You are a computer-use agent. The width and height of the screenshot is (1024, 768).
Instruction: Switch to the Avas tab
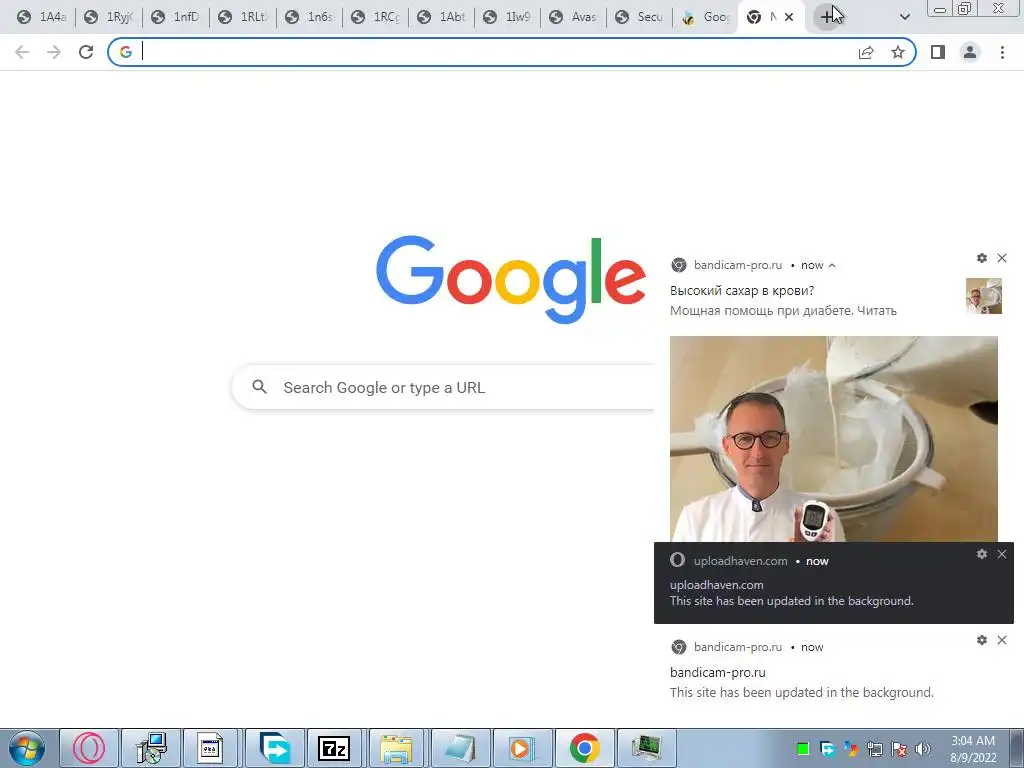pyautogui.click(x=573, y=17)
